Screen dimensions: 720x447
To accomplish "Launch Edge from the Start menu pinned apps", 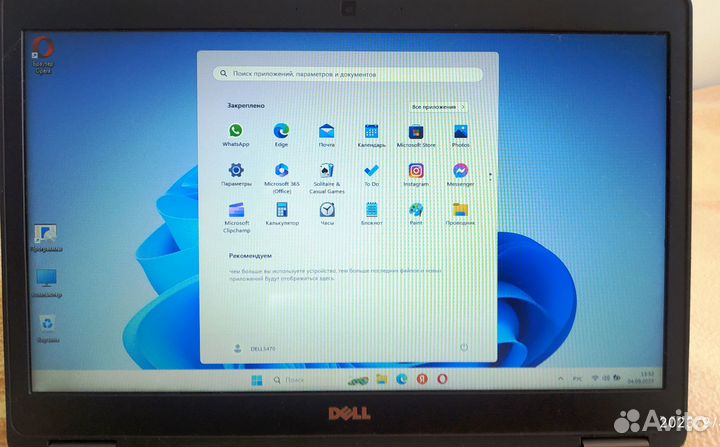I will [x=281, y=135].
